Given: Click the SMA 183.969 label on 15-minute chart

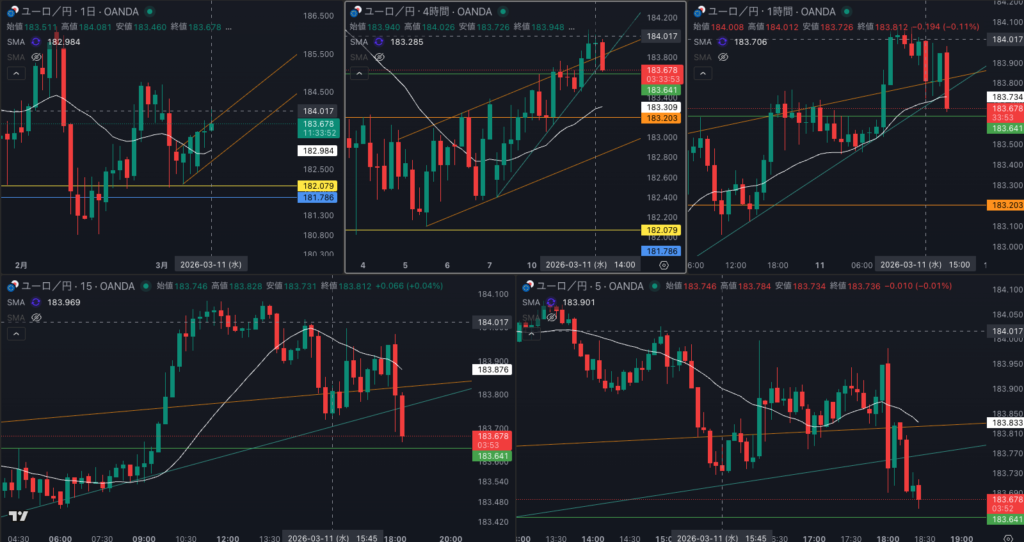Looking at the screenshot, I should [63, 302].
